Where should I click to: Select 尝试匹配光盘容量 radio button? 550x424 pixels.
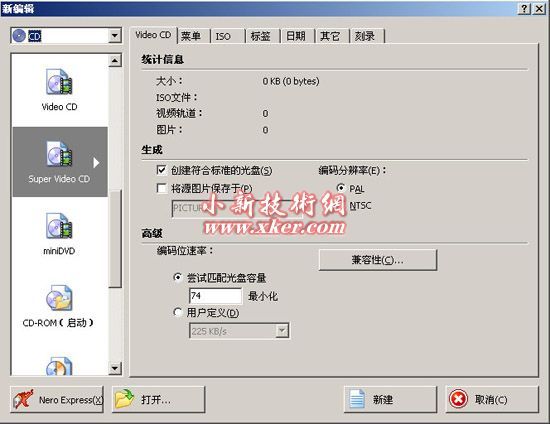point(178,278)
